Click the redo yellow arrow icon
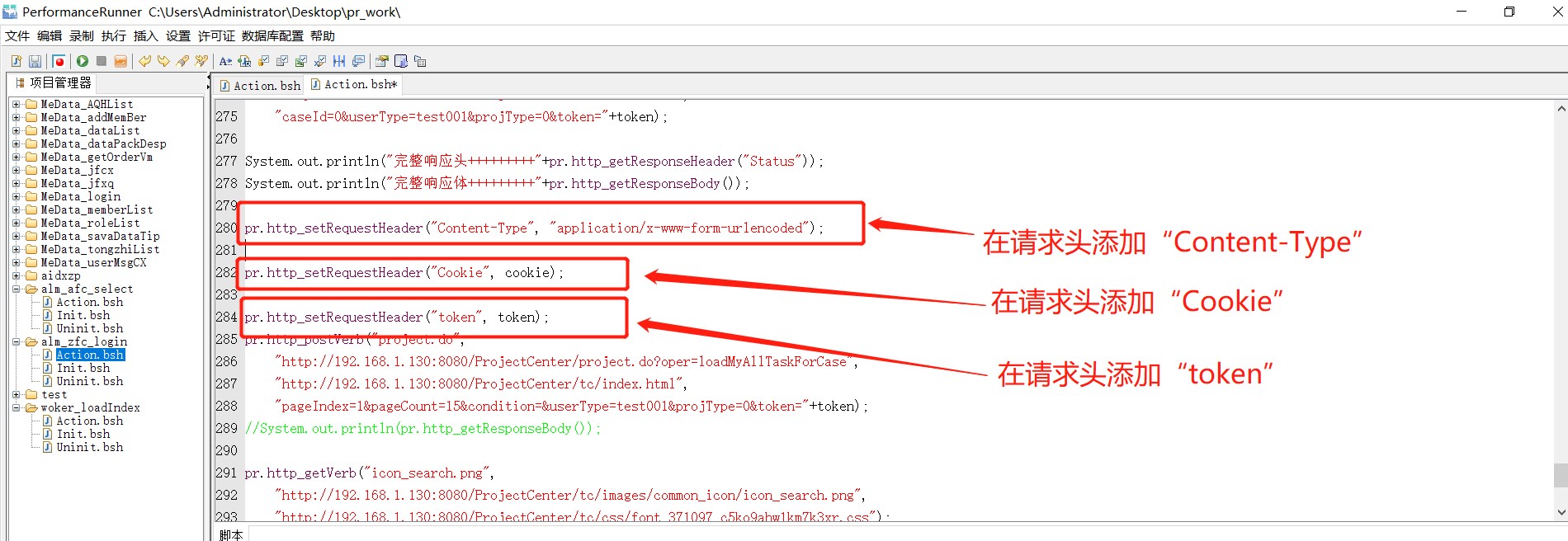The width and height of the screenshot is (1568, 541). [x=163, y=61]
